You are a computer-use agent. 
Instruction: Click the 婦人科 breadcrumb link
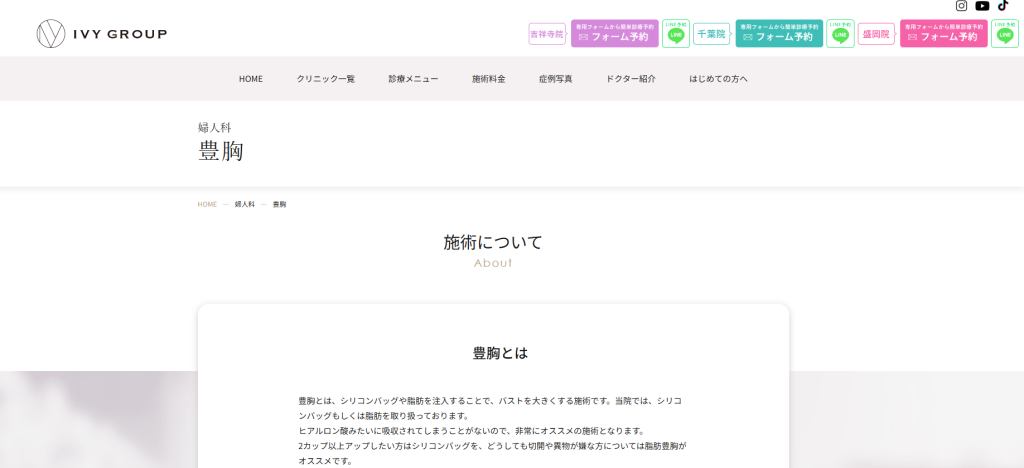click(245, 204)
